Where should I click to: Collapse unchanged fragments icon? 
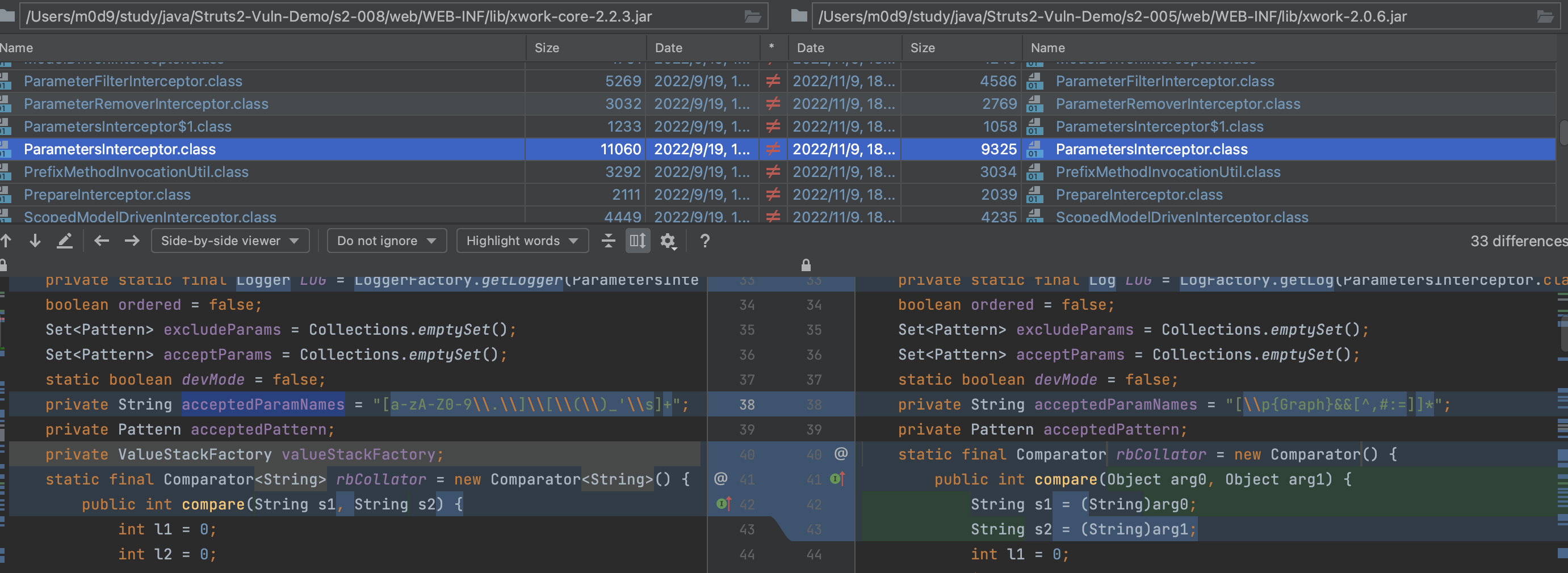(x=607, y=241)
